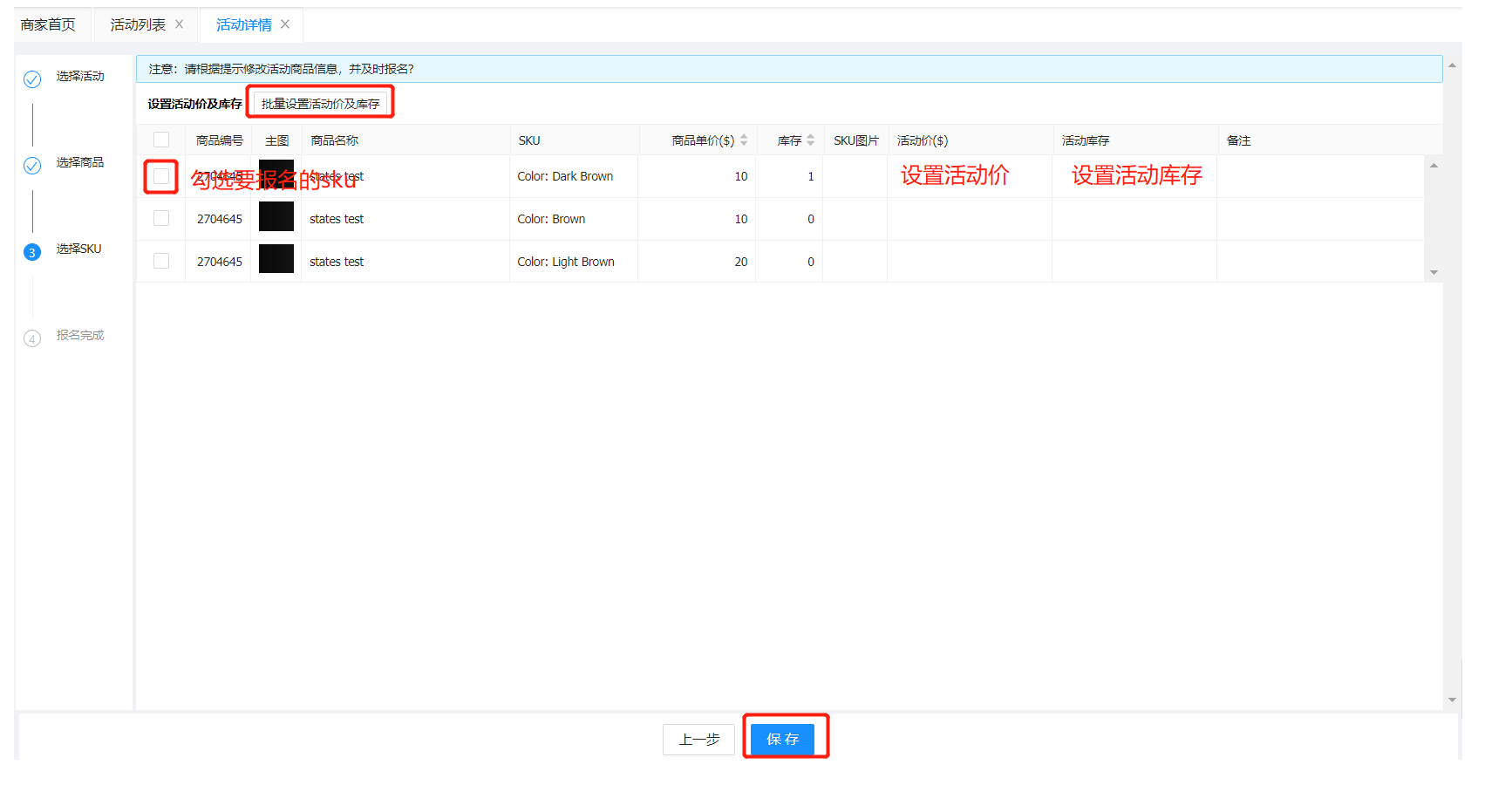
Task: Open the Brown row product thumbnail
Action: [x=276, y=216]
